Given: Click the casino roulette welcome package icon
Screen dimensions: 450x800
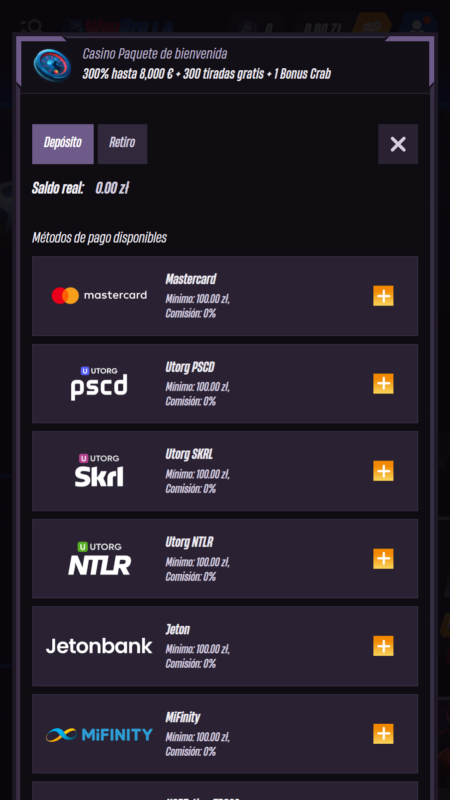Looking at the screenshot, I should tap(52, 64).
